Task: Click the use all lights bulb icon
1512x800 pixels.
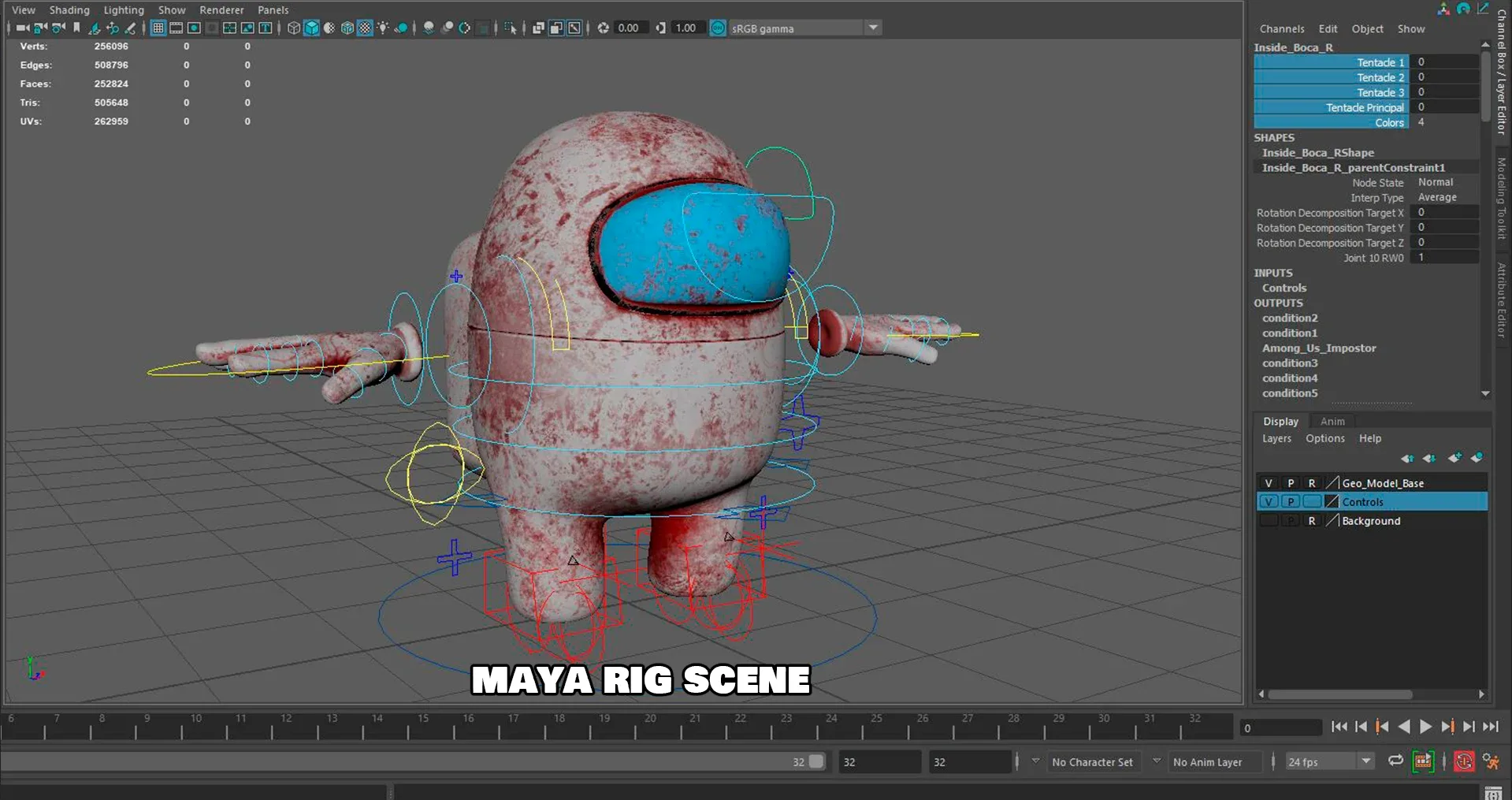Action: click(x=383, y=28)
